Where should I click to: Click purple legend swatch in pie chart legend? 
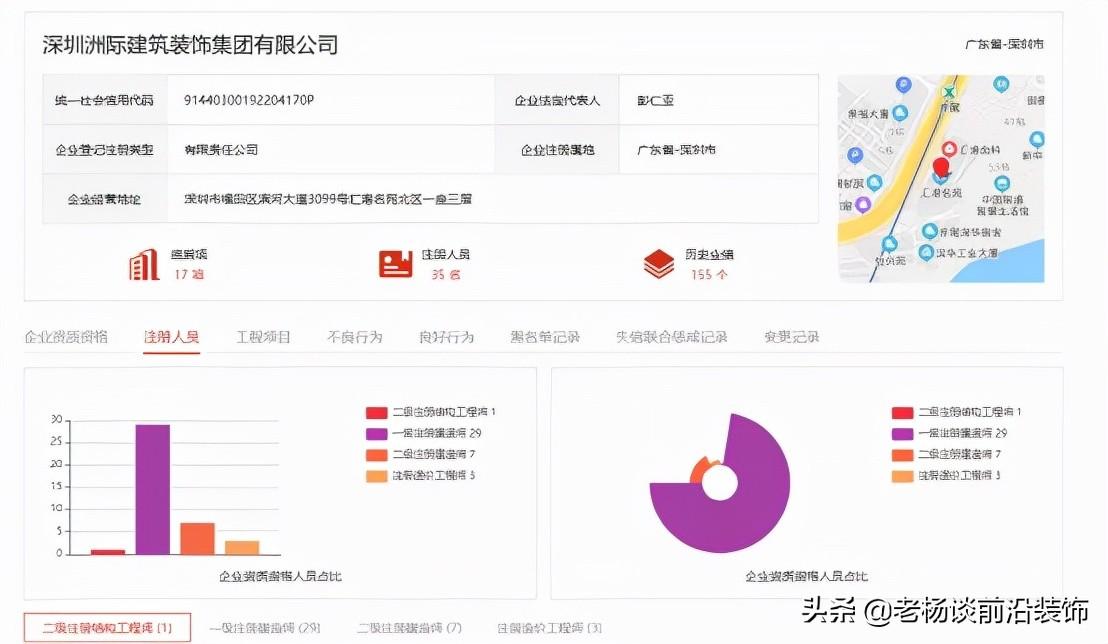902,434
